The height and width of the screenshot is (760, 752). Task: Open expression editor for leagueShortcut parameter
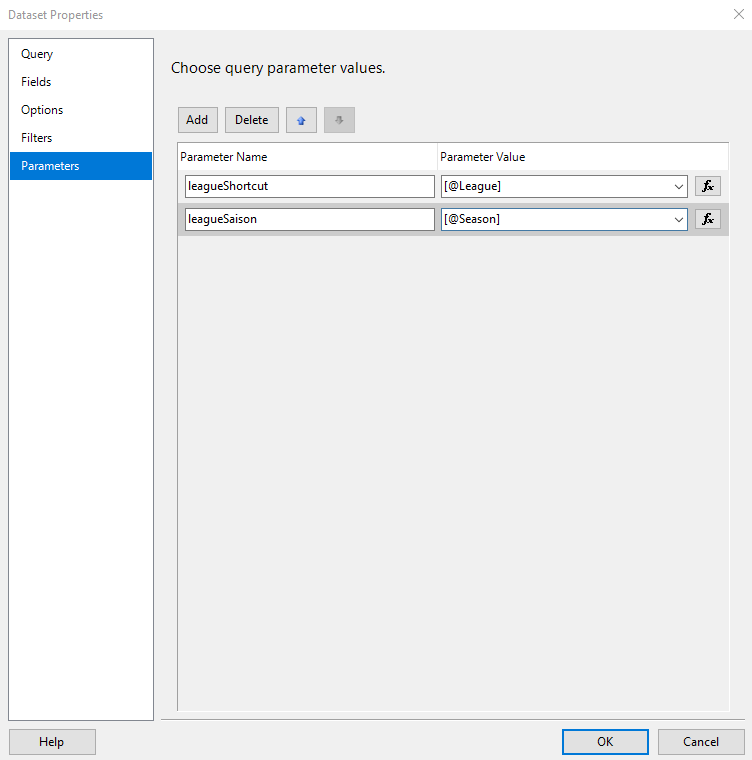click(x=707, y=186)
